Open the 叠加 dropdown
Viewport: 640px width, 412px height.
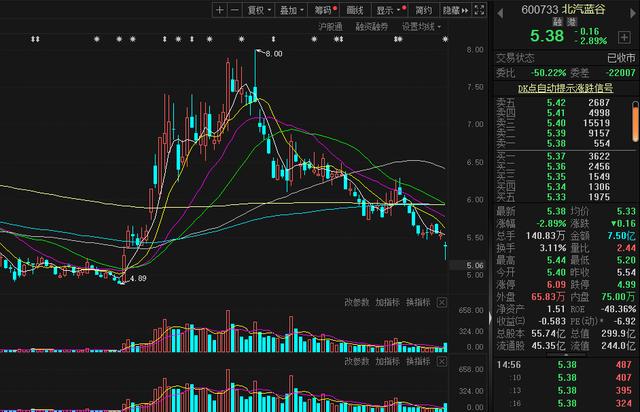click(x=291, y=10)
